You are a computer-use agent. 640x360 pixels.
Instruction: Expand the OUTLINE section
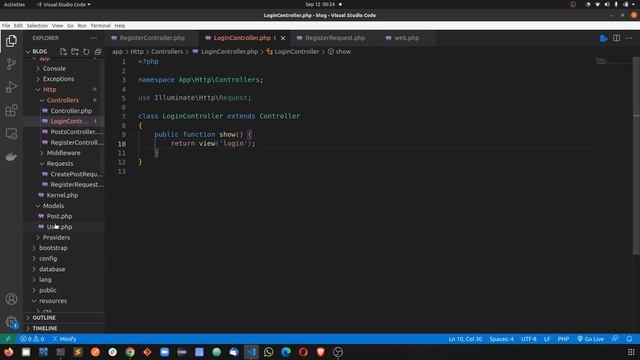point(44,318)
